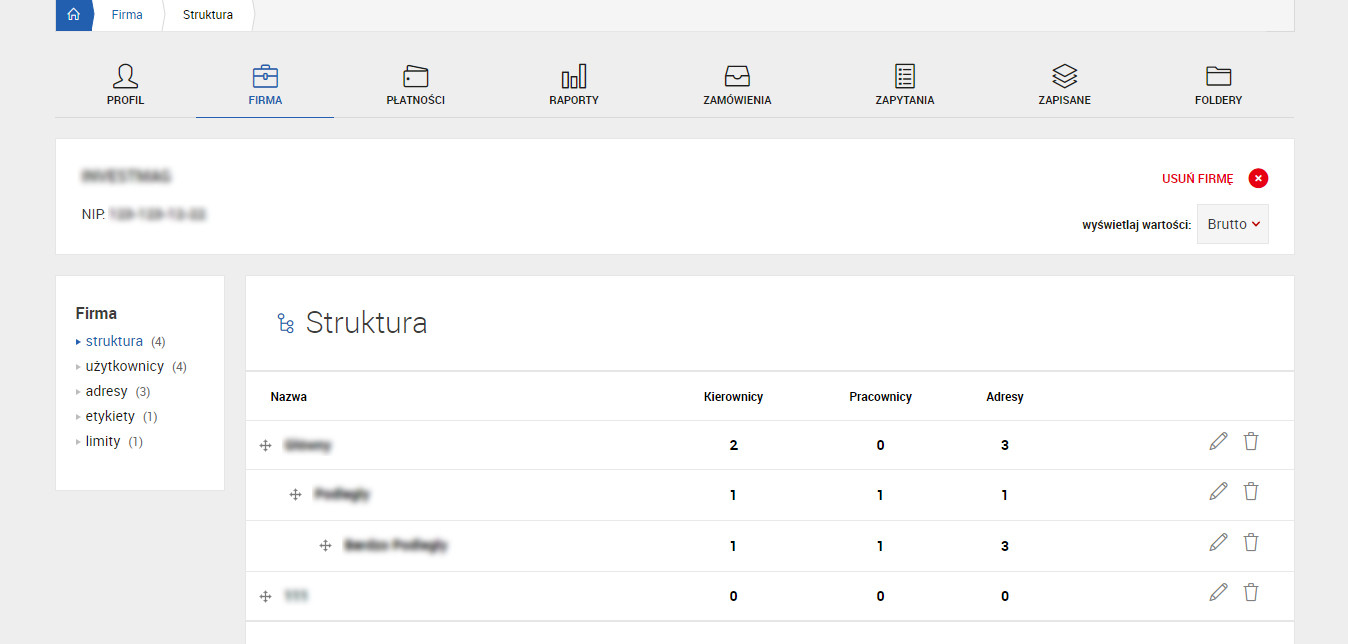Open the Firma breadcrumb tab
The image size is (1348, 644).
pos(126,15)
